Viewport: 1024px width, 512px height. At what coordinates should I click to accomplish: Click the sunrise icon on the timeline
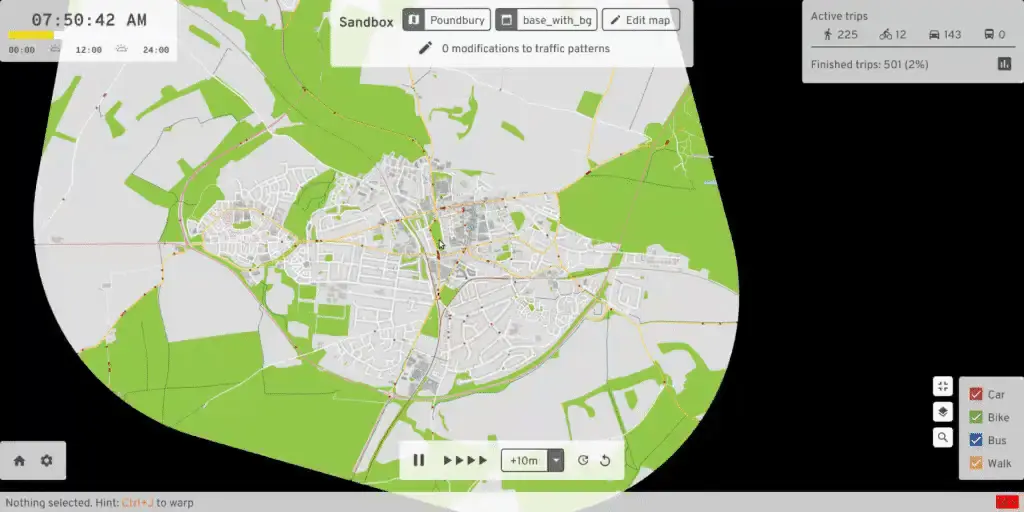point(55,48)
